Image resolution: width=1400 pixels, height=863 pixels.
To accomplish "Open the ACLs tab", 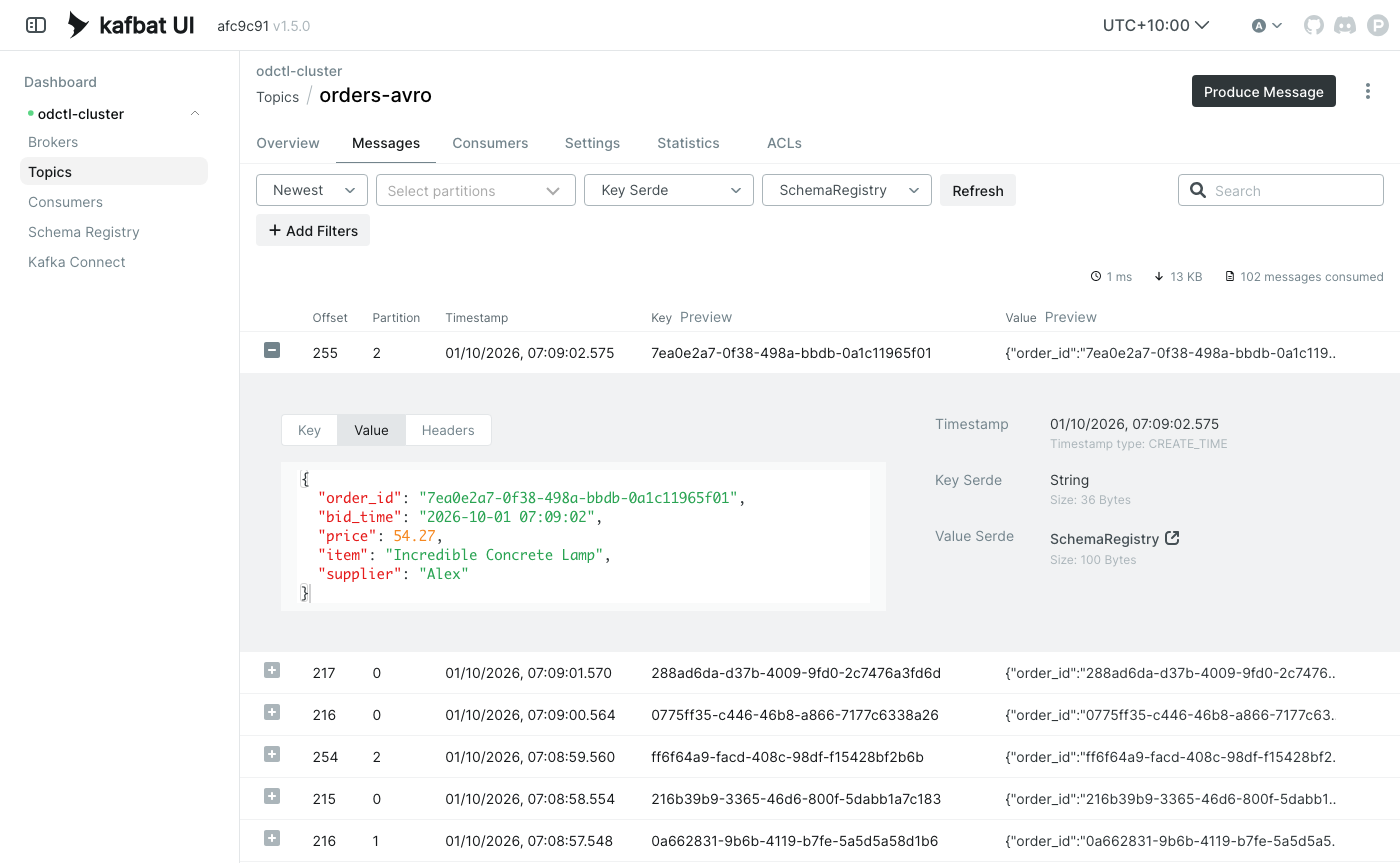I will coord(784,143).
